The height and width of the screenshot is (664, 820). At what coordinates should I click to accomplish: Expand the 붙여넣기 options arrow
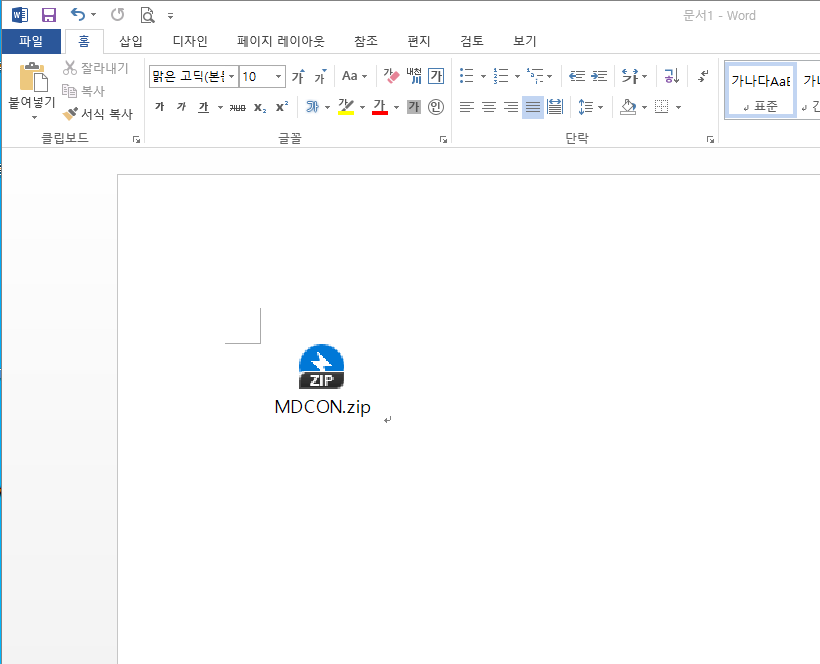click(x=33, y=117)
